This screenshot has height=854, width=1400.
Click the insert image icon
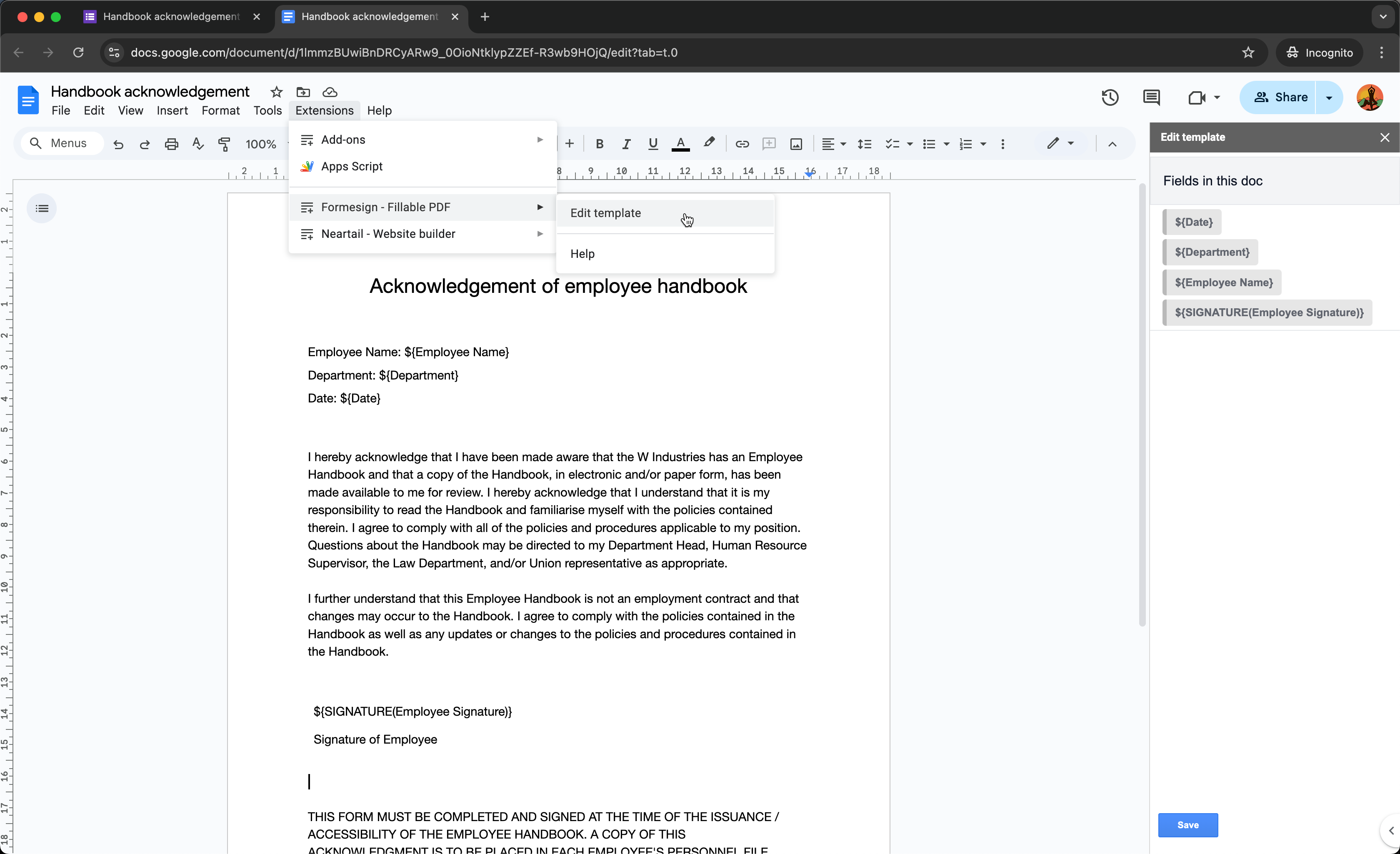click(x=796, y=144)
